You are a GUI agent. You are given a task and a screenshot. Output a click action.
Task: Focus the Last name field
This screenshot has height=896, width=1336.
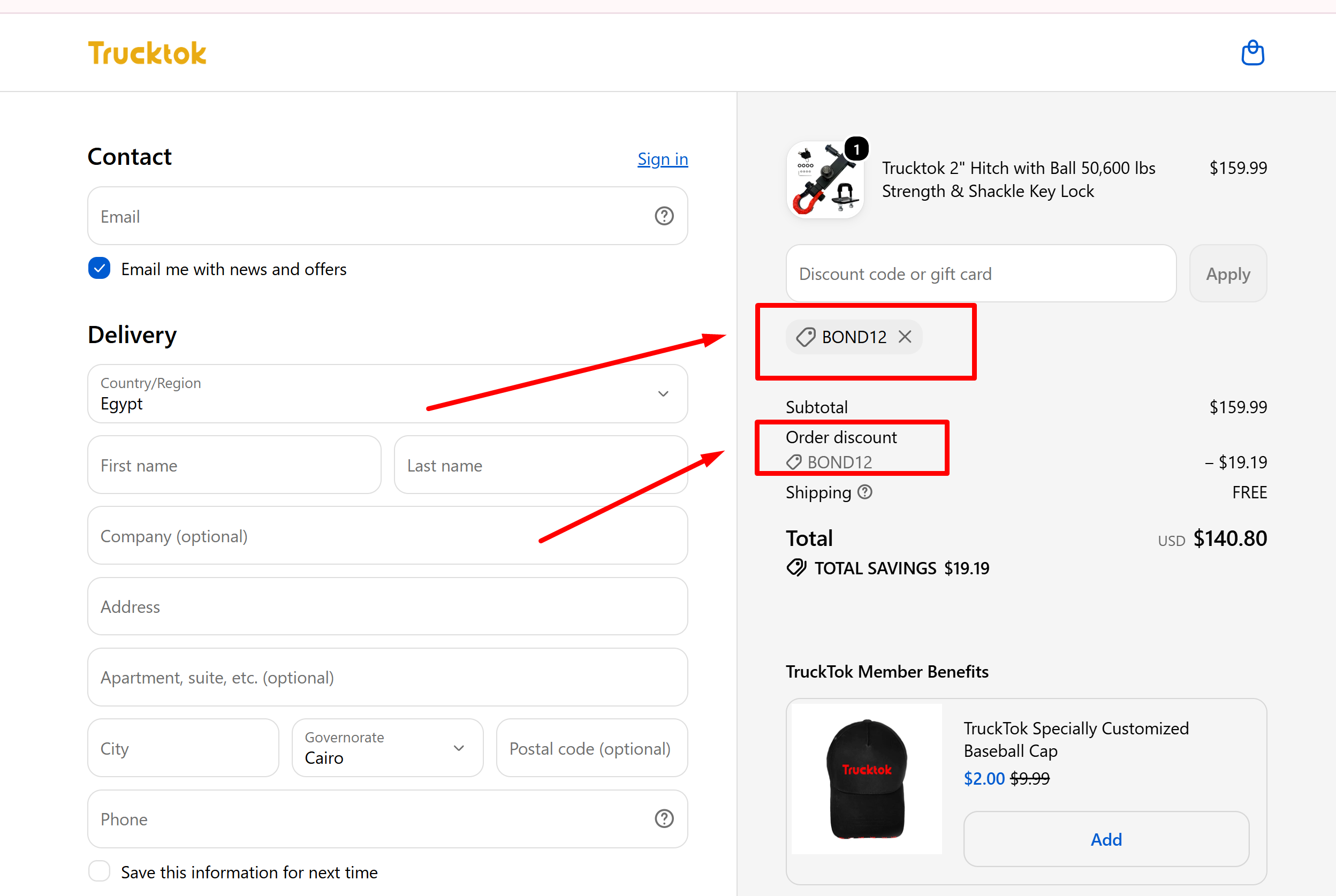541,465
